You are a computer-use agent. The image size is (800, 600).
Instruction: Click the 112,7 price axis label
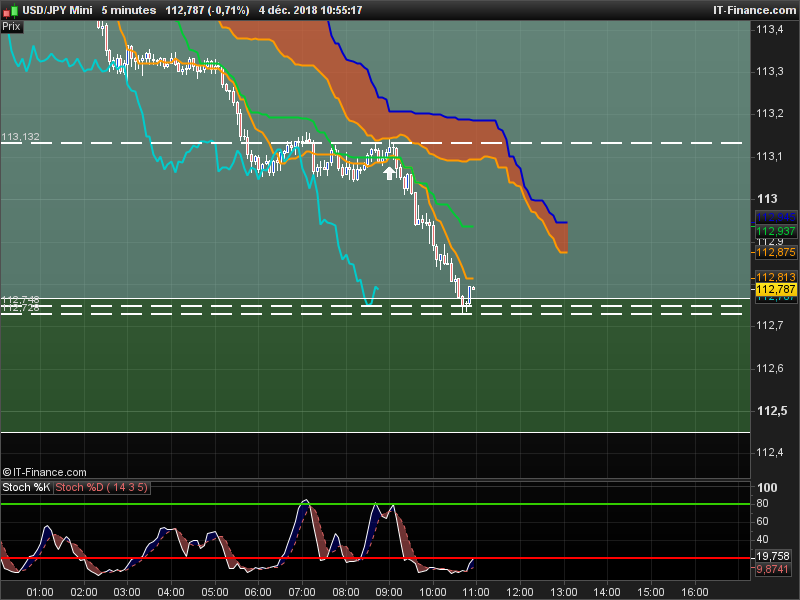tap(769, 326)
